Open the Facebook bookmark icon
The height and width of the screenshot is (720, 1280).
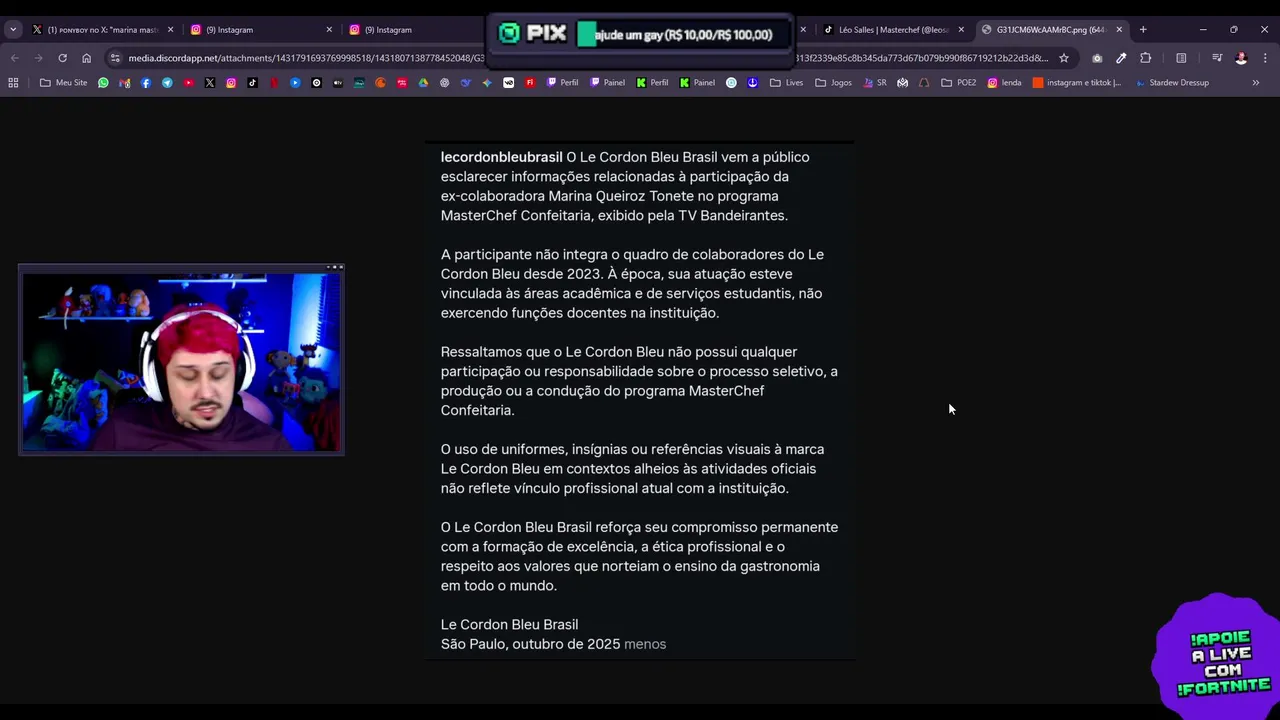point(146,83)
